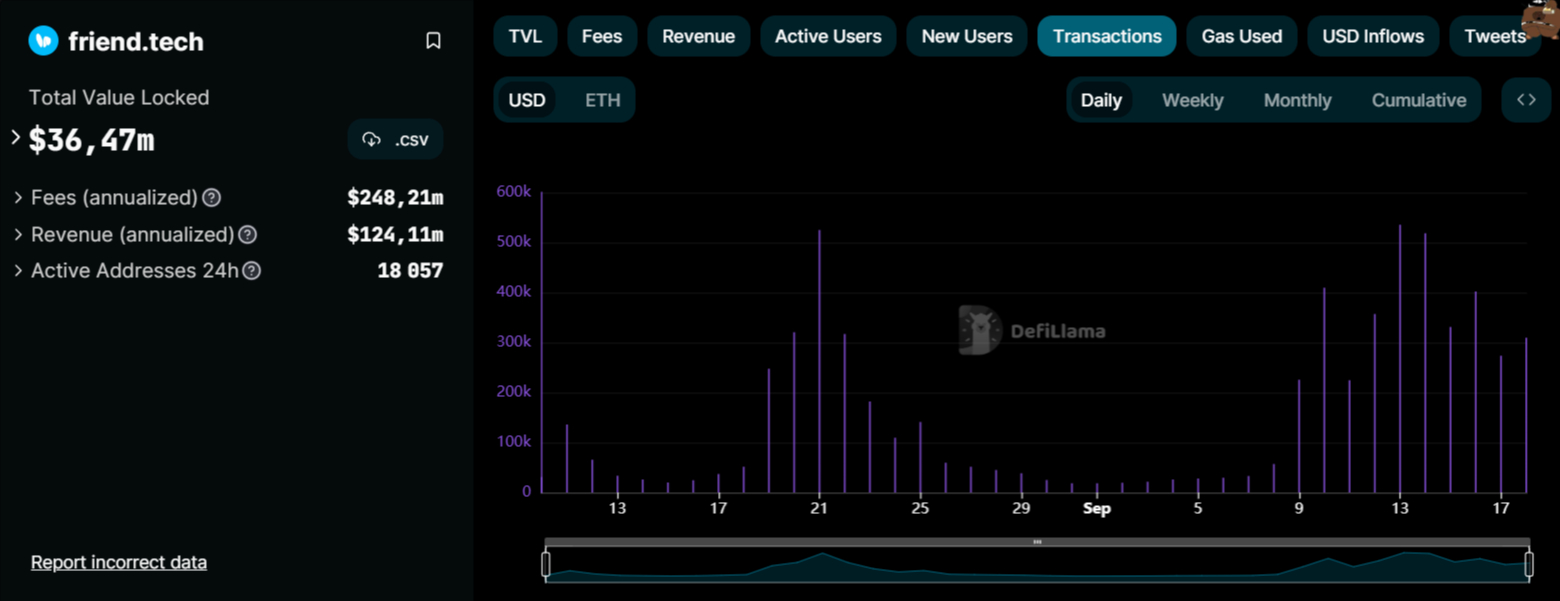Toggle the New Users chart metric
1560x601 pixels.
click(967, 36)
